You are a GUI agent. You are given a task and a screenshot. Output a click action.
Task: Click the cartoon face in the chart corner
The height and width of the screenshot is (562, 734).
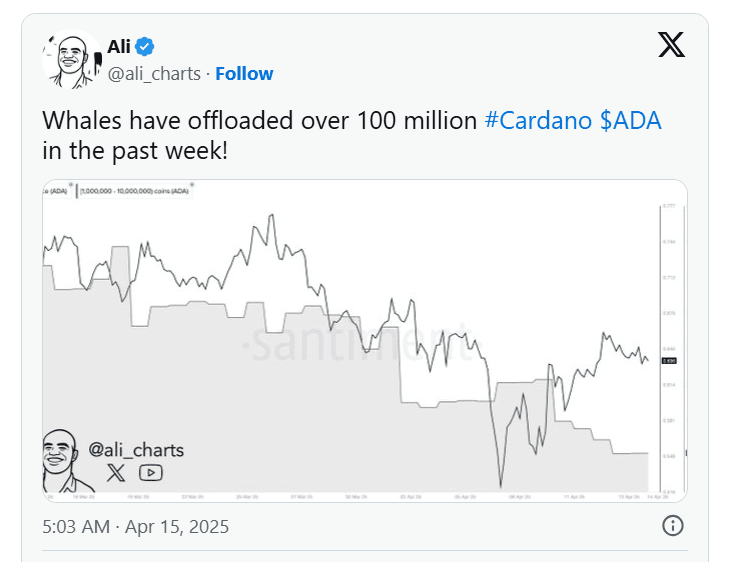(62, 460)
